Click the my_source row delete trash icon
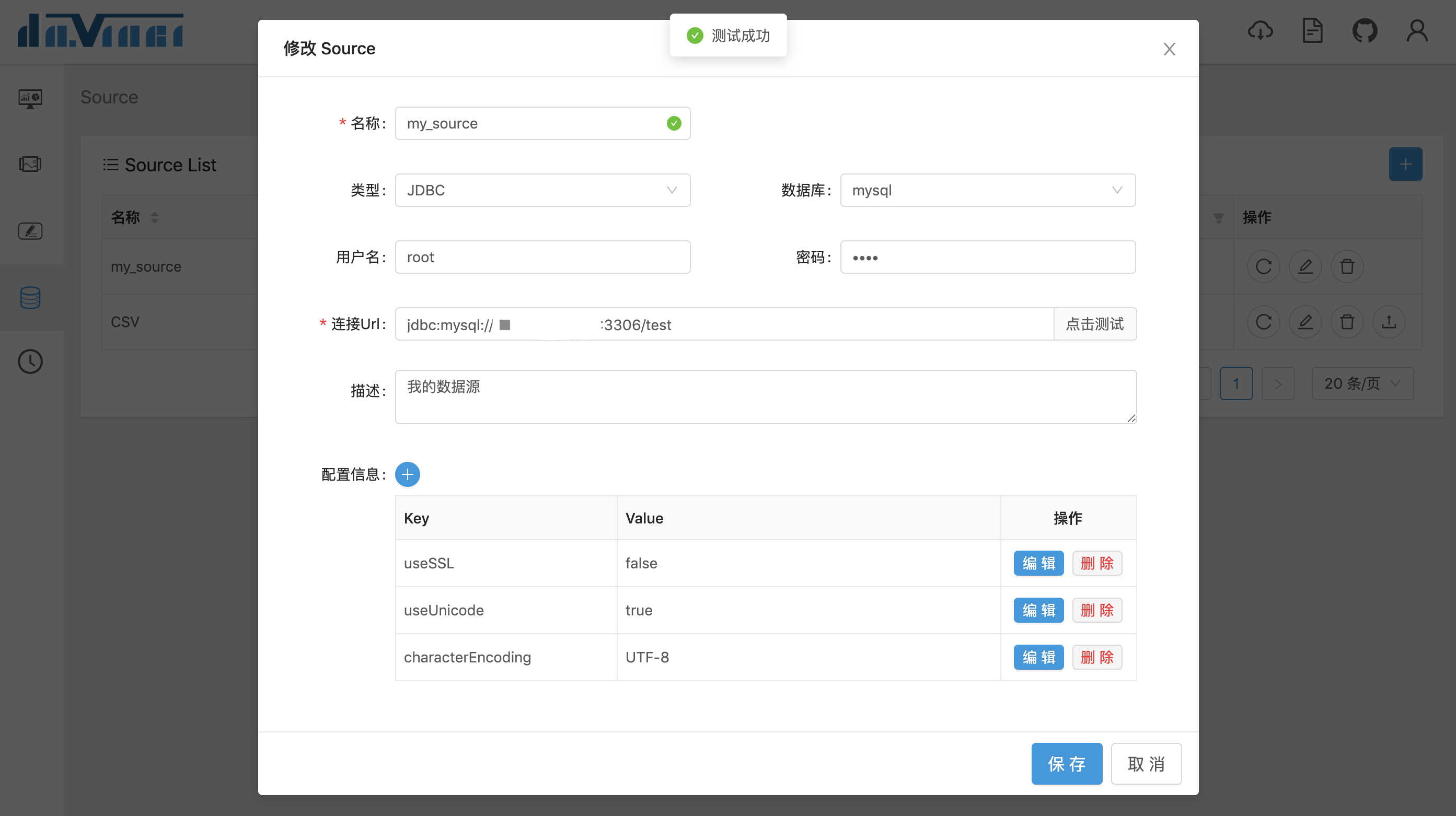1456x816 pixels. (x=1347, y=266)
